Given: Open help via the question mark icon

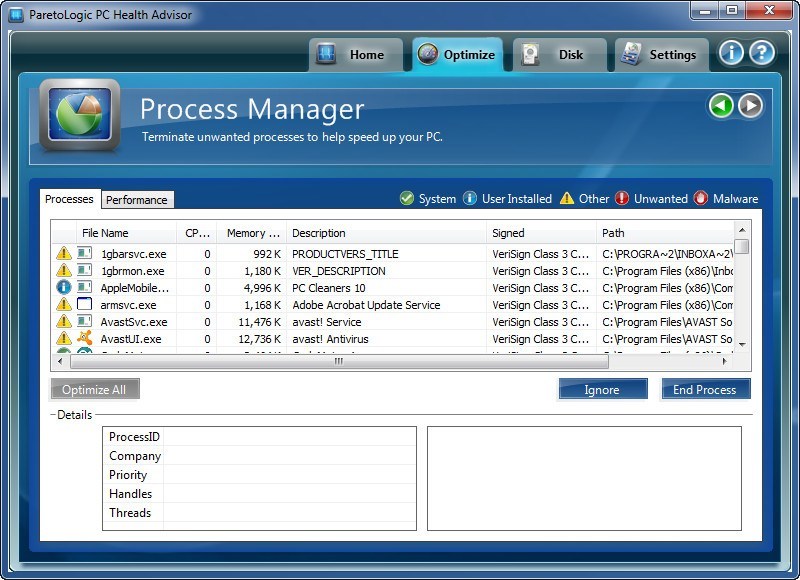Looking at the screenshot, I should point(761,53).
